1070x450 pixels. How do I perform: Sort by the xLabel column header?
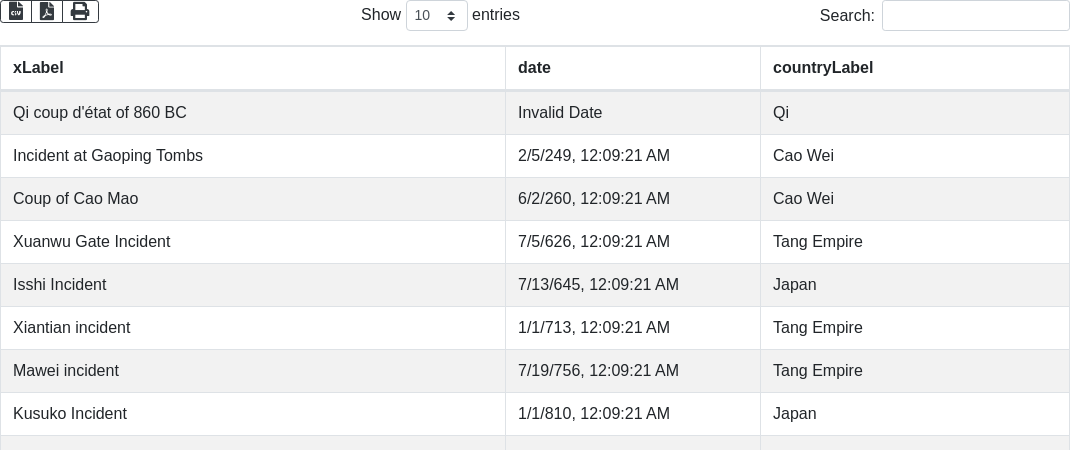click(x=38, y=68)
